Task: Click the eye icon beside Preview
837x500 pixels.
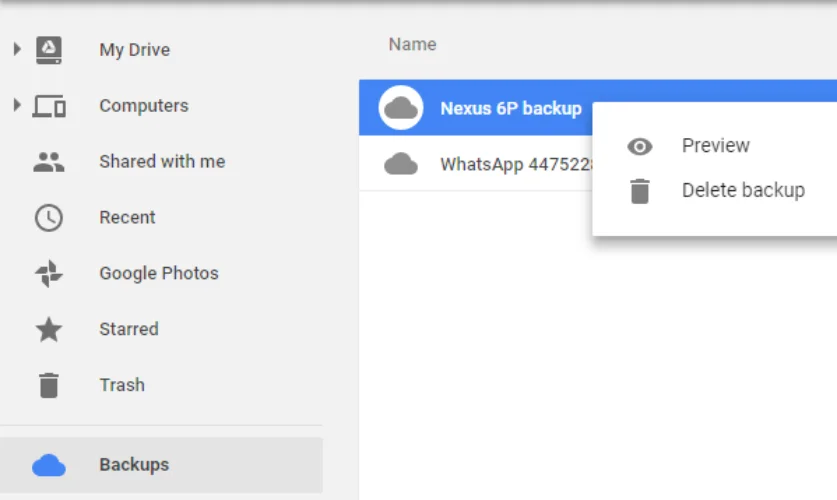Action: (x=640, y=147)
